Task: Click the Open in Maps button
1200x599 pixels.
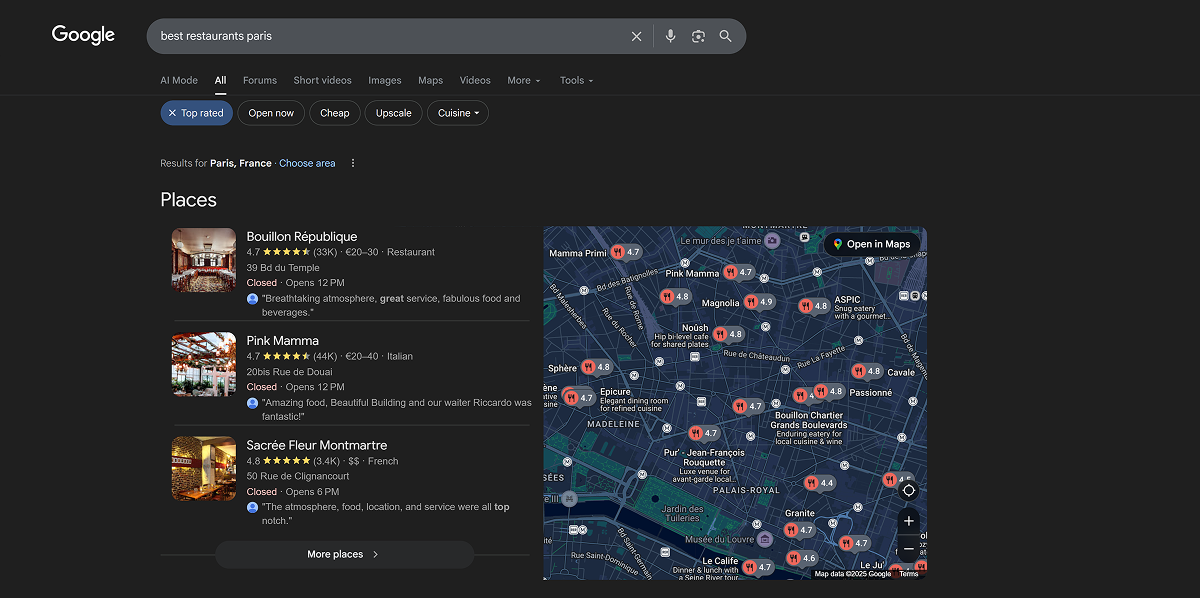Action: (873, 243)
